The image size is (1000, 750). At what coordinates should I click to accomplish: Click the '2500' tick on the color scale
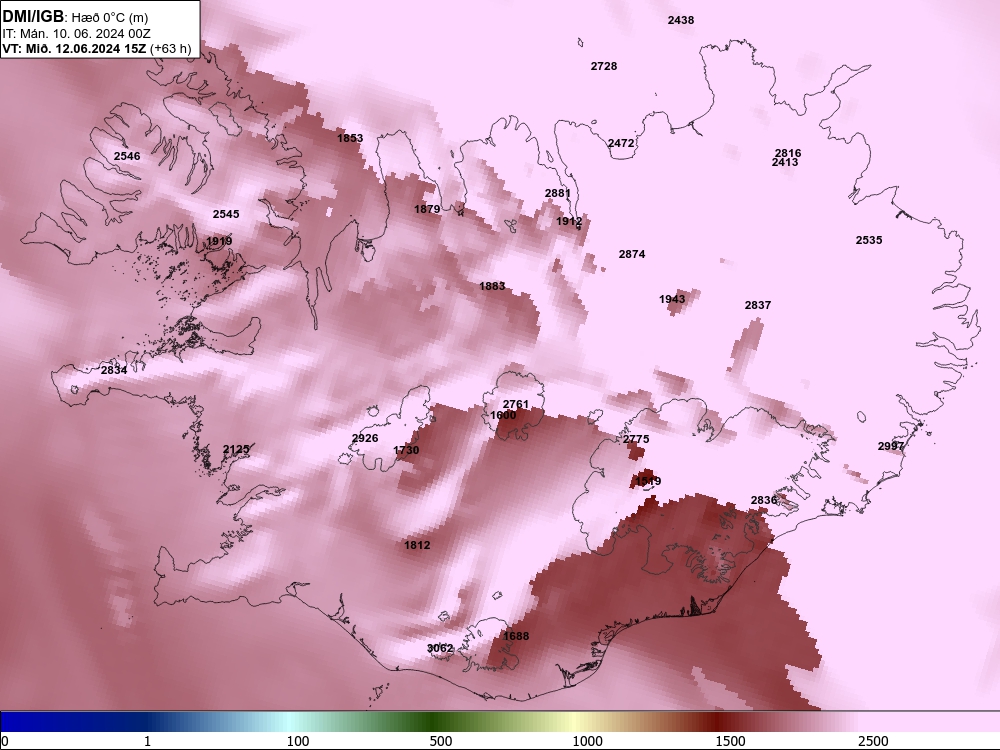873,741
